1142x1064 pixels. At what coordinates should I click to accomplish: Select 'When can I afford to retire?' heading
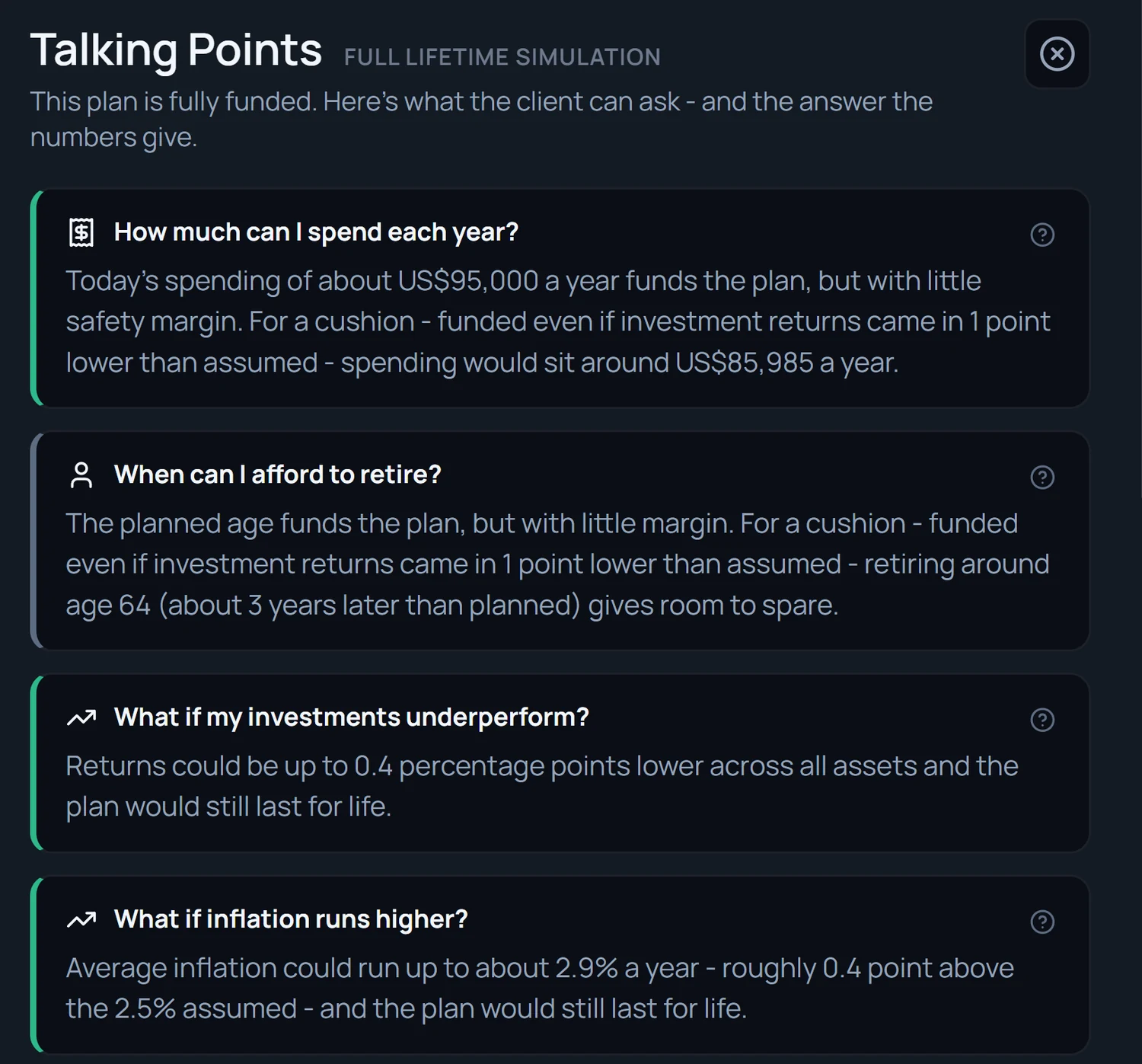(278, 474)
